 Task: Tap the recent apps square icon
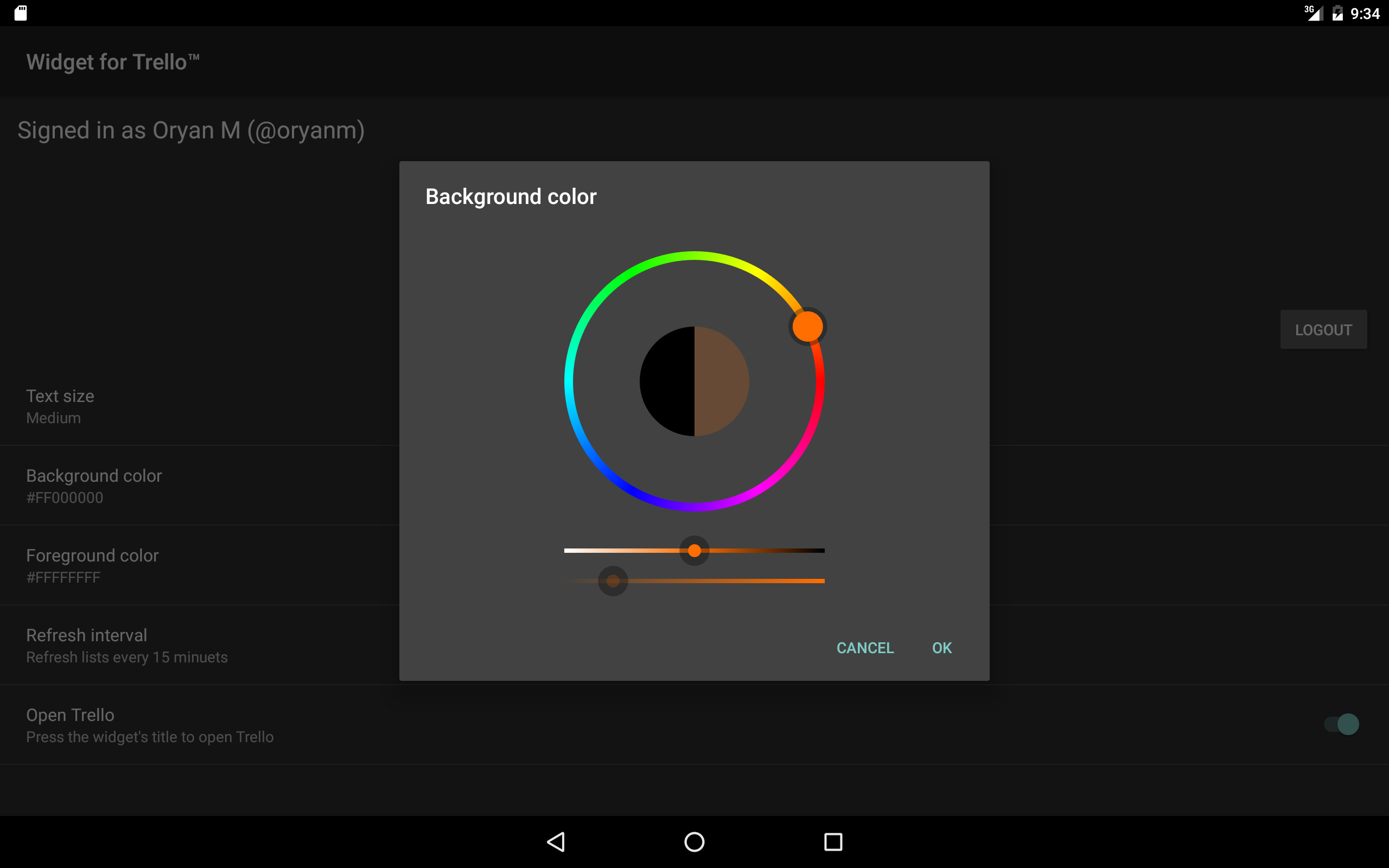833,841
